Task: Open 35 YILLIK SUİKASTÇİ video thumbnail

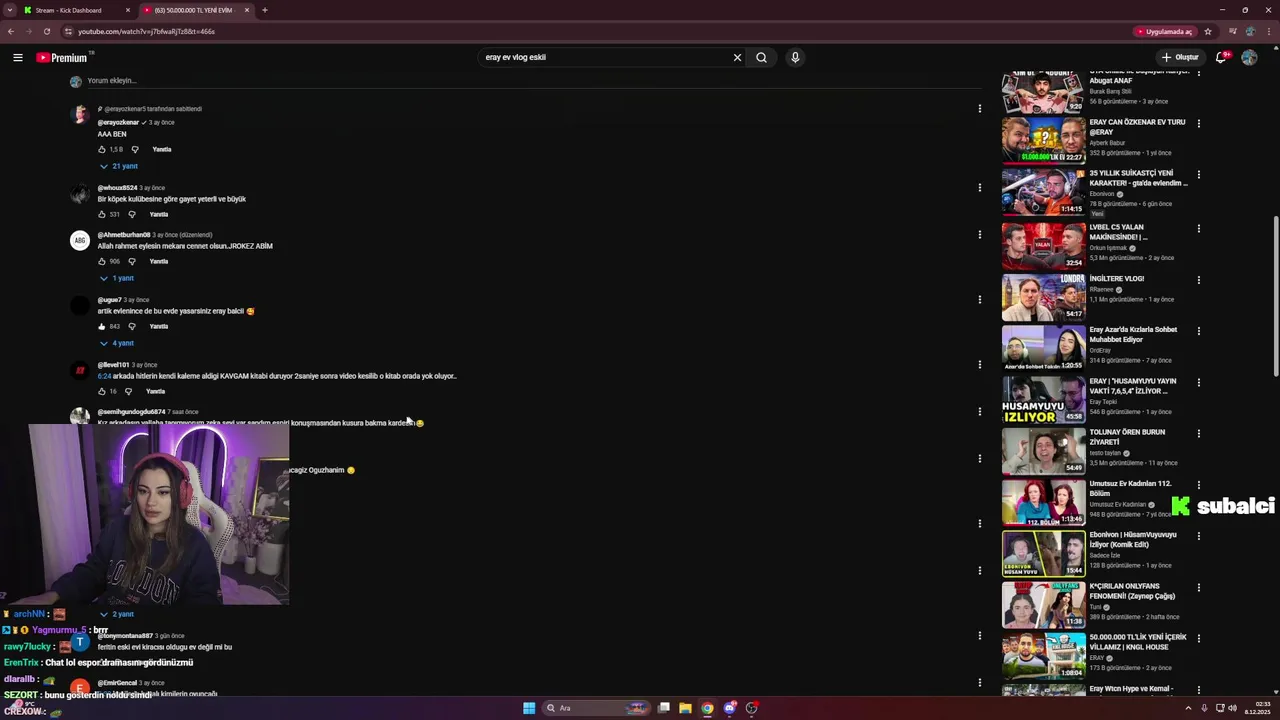Action: (1043, 191)
